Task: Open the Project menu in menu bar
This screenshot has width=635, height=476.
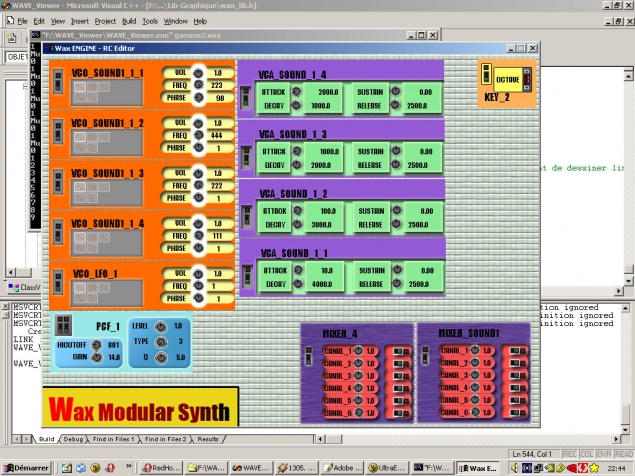Action: 105,20
